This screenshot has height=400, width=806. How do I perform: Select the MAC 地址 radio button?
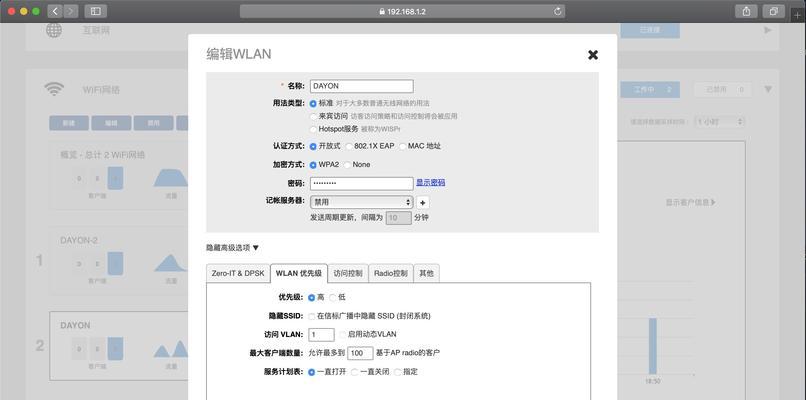click(402, 147)
